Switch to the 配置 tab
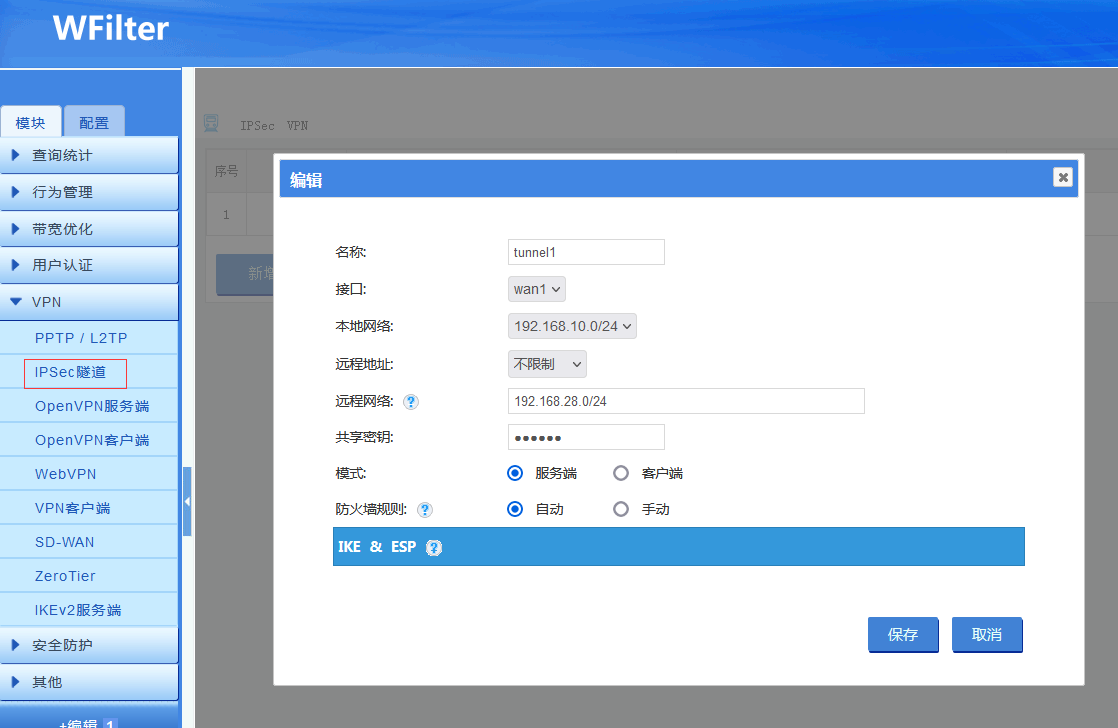 point(94,122)
